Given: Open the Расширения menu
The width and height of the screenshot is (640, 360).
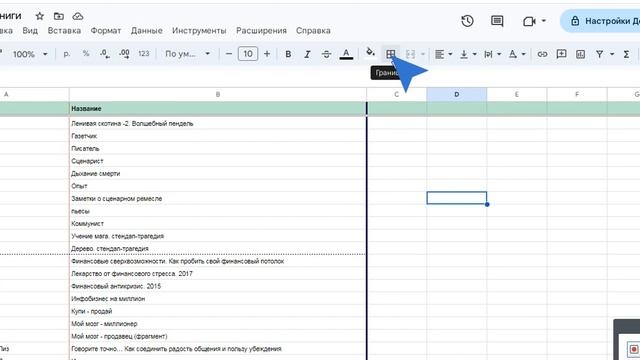Looking at the screenshot, I should (x=261, y=31).
